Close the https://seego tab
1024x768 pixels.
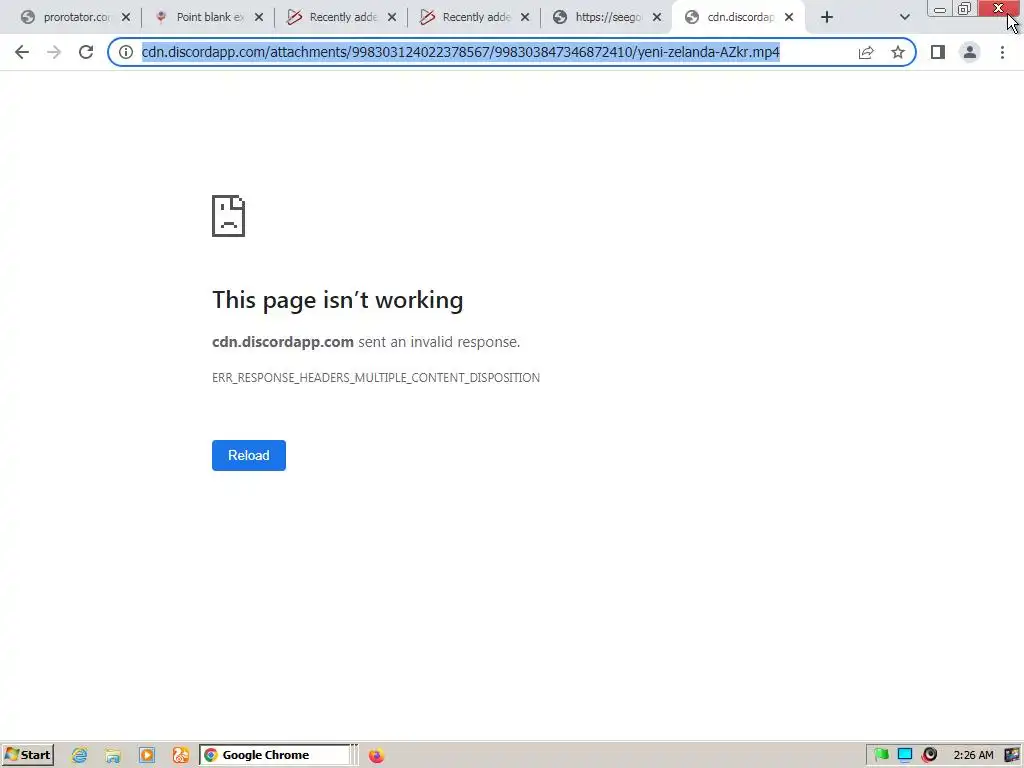pyautogui.click(x=658, y=18)
